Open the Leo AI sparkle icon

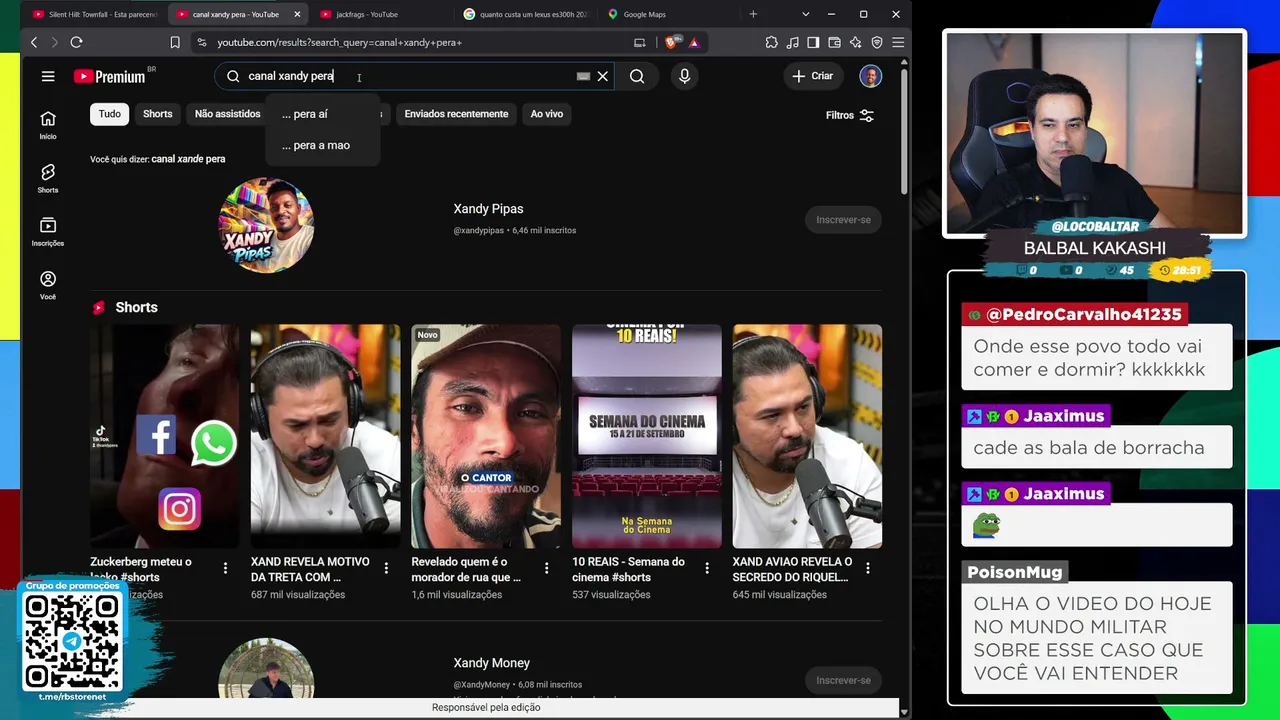pos(855,42)
